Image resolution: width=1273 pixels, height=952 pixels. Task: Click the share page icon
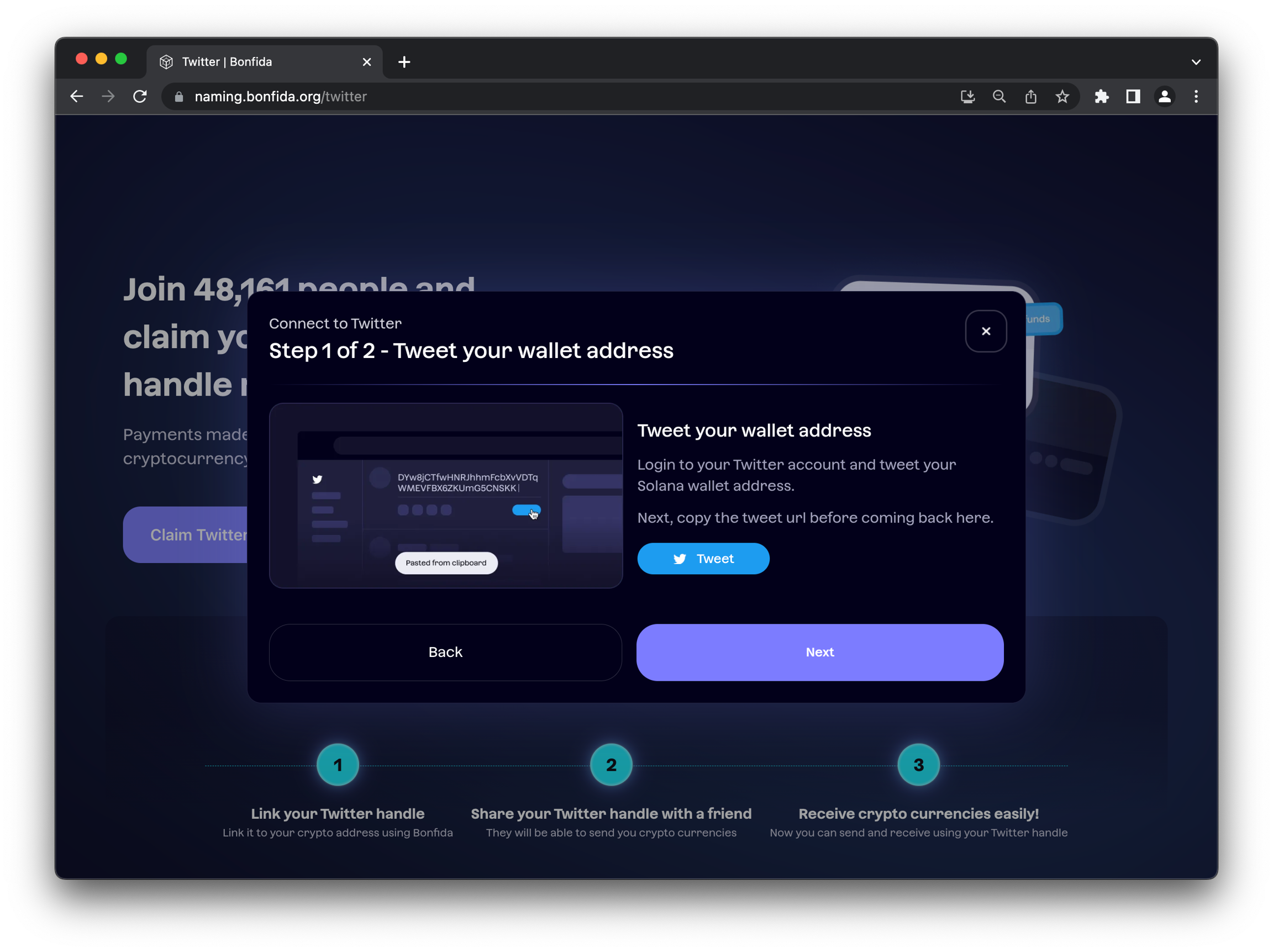[x=1030, y=96]
